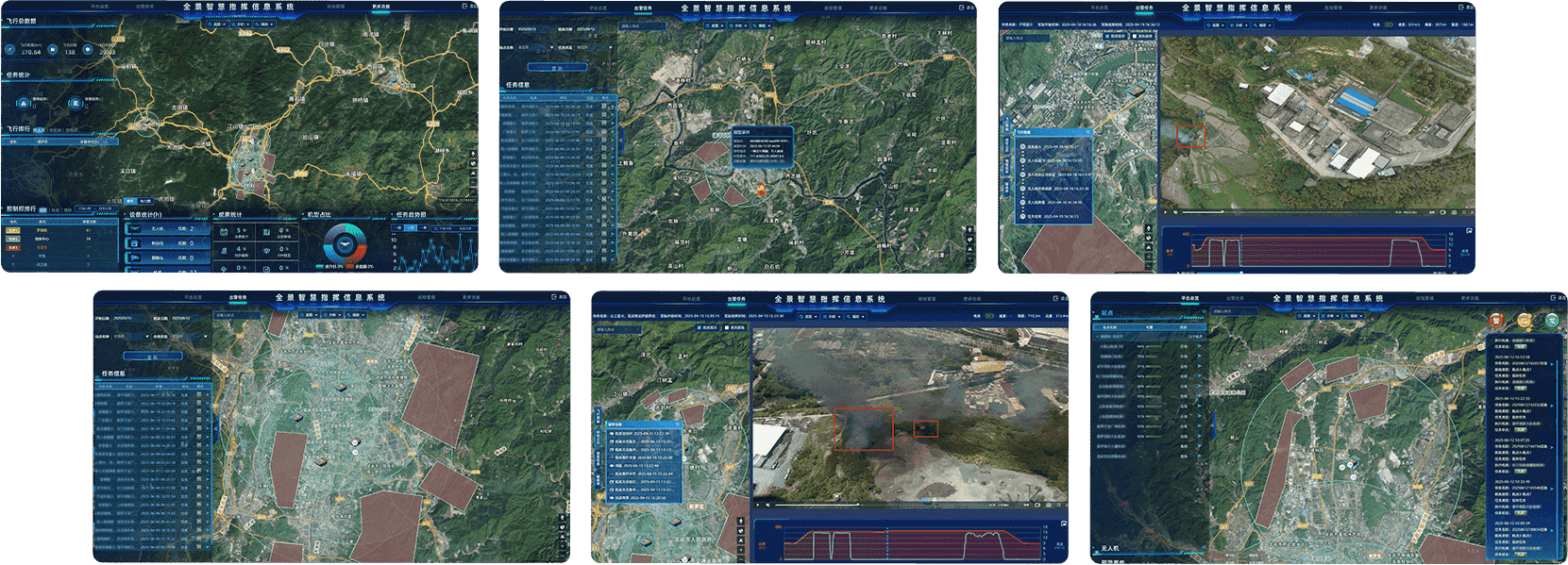Screen dimensions: 1568x565
Task: Open 无人机 总数 2 device row
Action: [x=170, y=228]
